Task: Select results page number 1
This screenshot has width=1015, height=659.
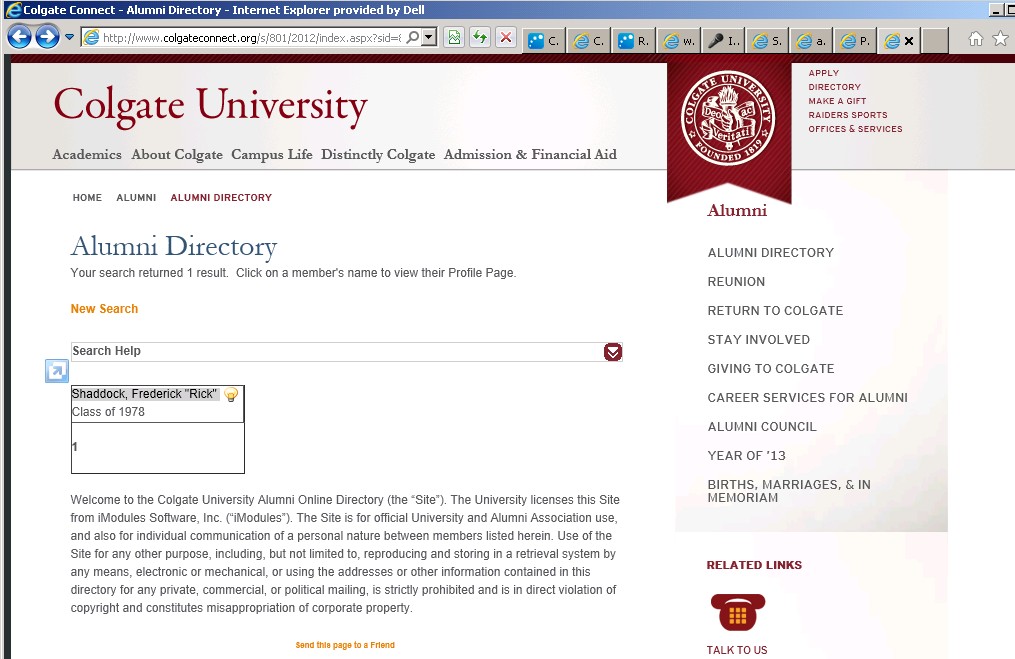Action: [74, 447]
